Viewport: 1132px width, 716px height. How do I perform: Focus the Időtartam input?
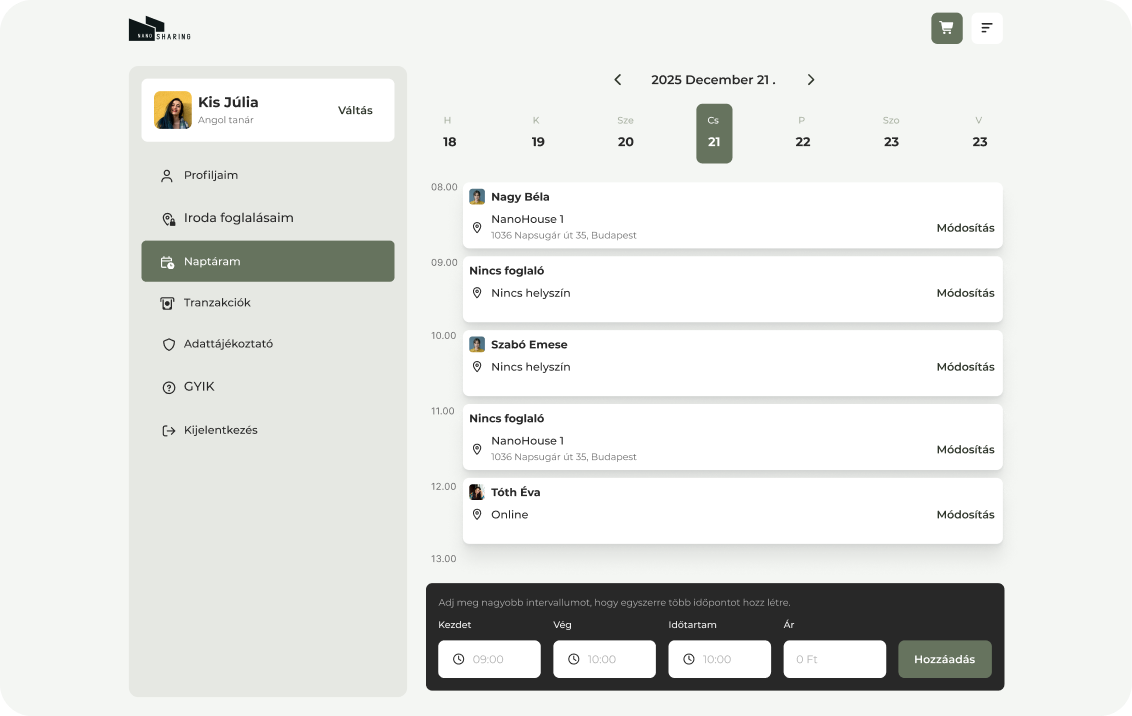click(720, 659)
